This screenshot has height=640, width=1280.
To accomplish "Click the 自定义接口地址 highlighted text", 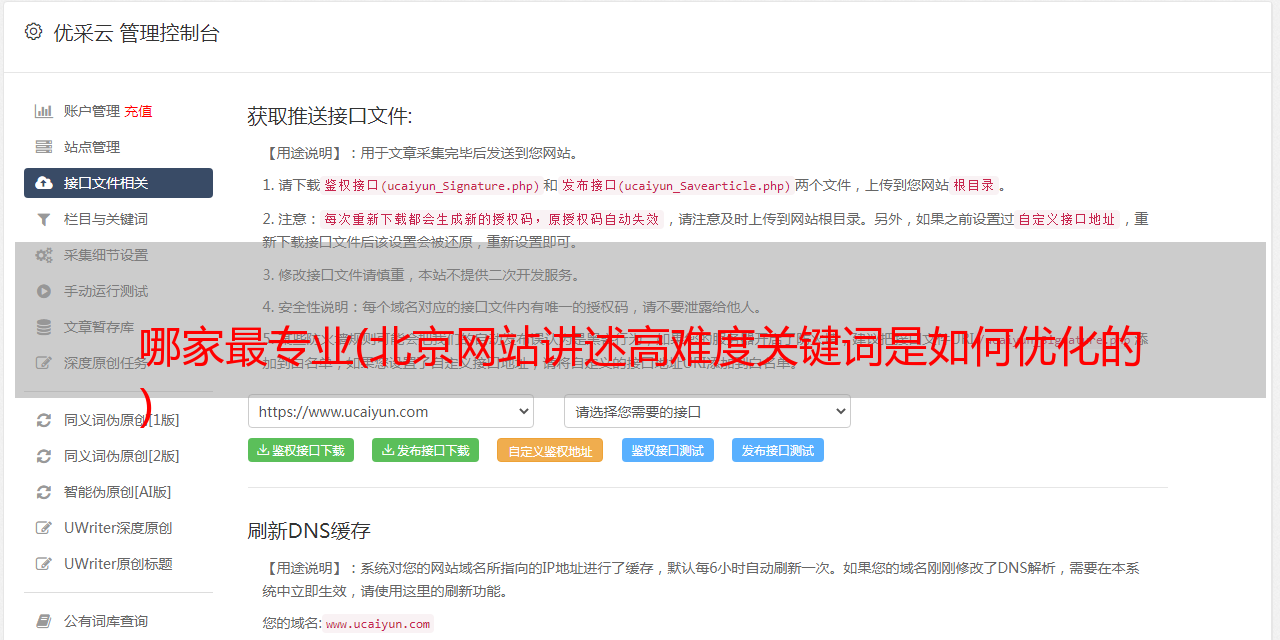I will coord(1067,219).
